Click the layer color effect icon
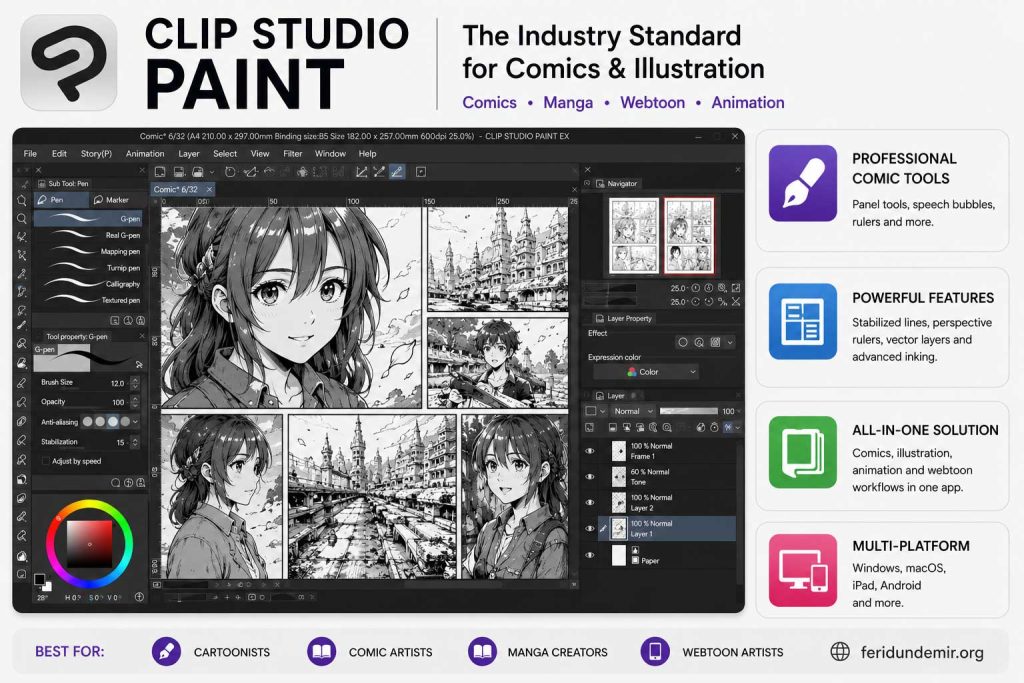Image resolution: width=1024 pixels, height=683 pixels. click(x=715, y=342)
